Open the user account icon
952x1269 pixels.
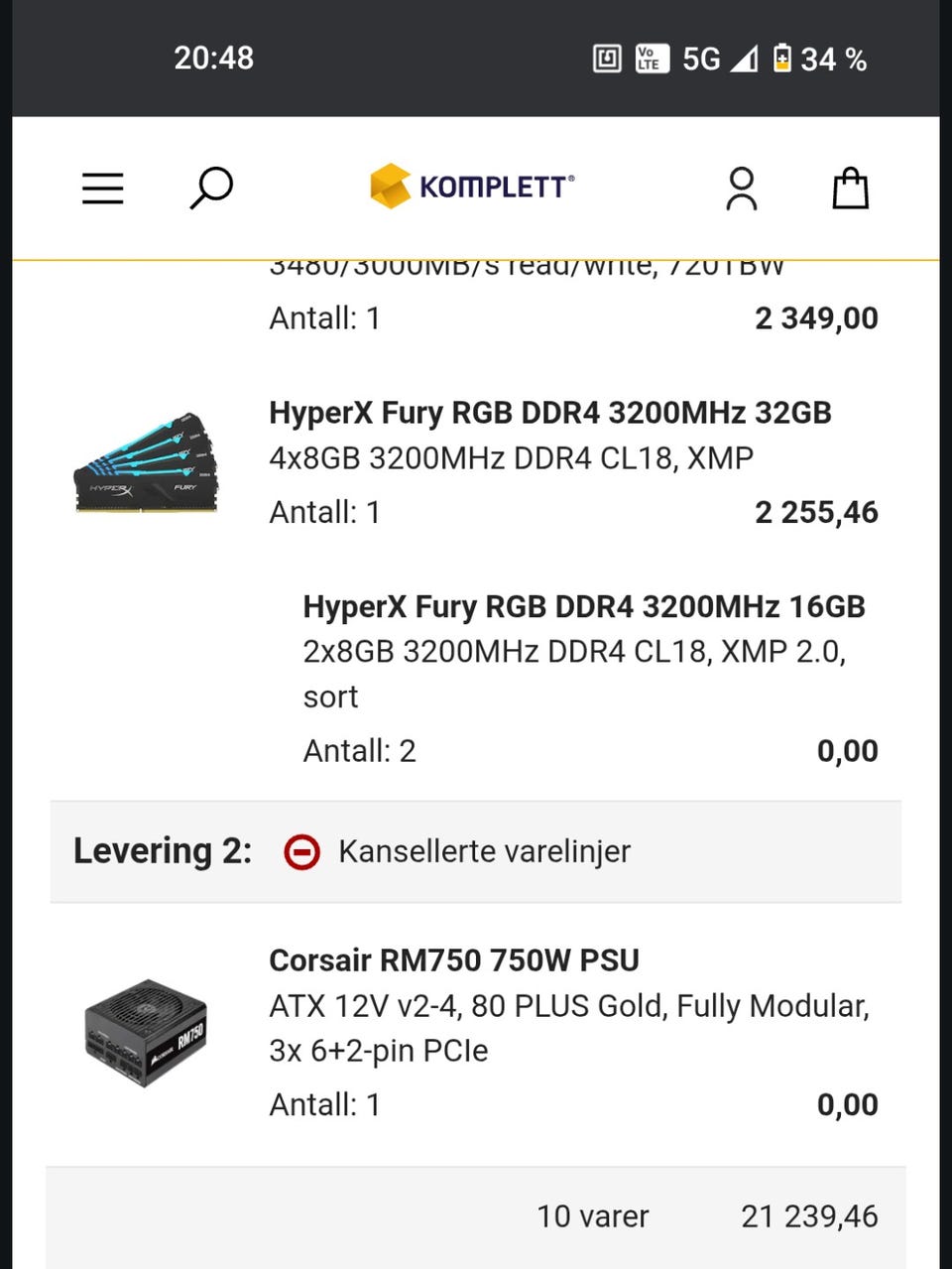coord(741,189)
